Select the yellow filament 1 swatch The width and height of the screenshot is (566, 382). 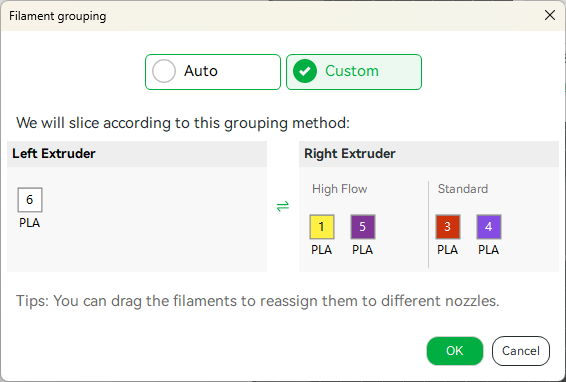pyautogui.click(x=322, y=227)
